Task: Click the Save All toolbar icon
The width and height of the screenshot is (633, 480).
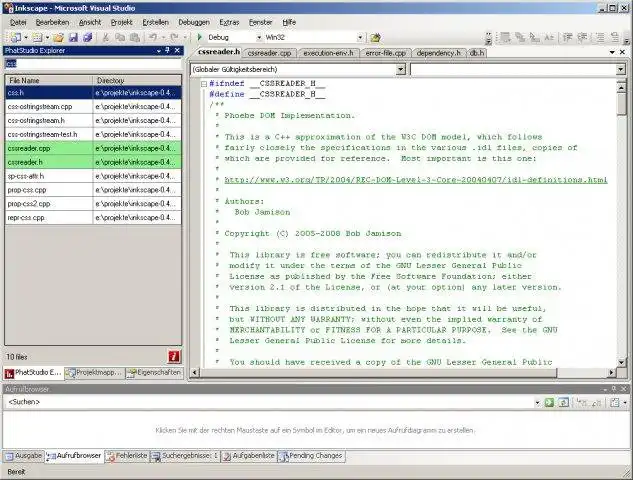Action: coord(88,38)
